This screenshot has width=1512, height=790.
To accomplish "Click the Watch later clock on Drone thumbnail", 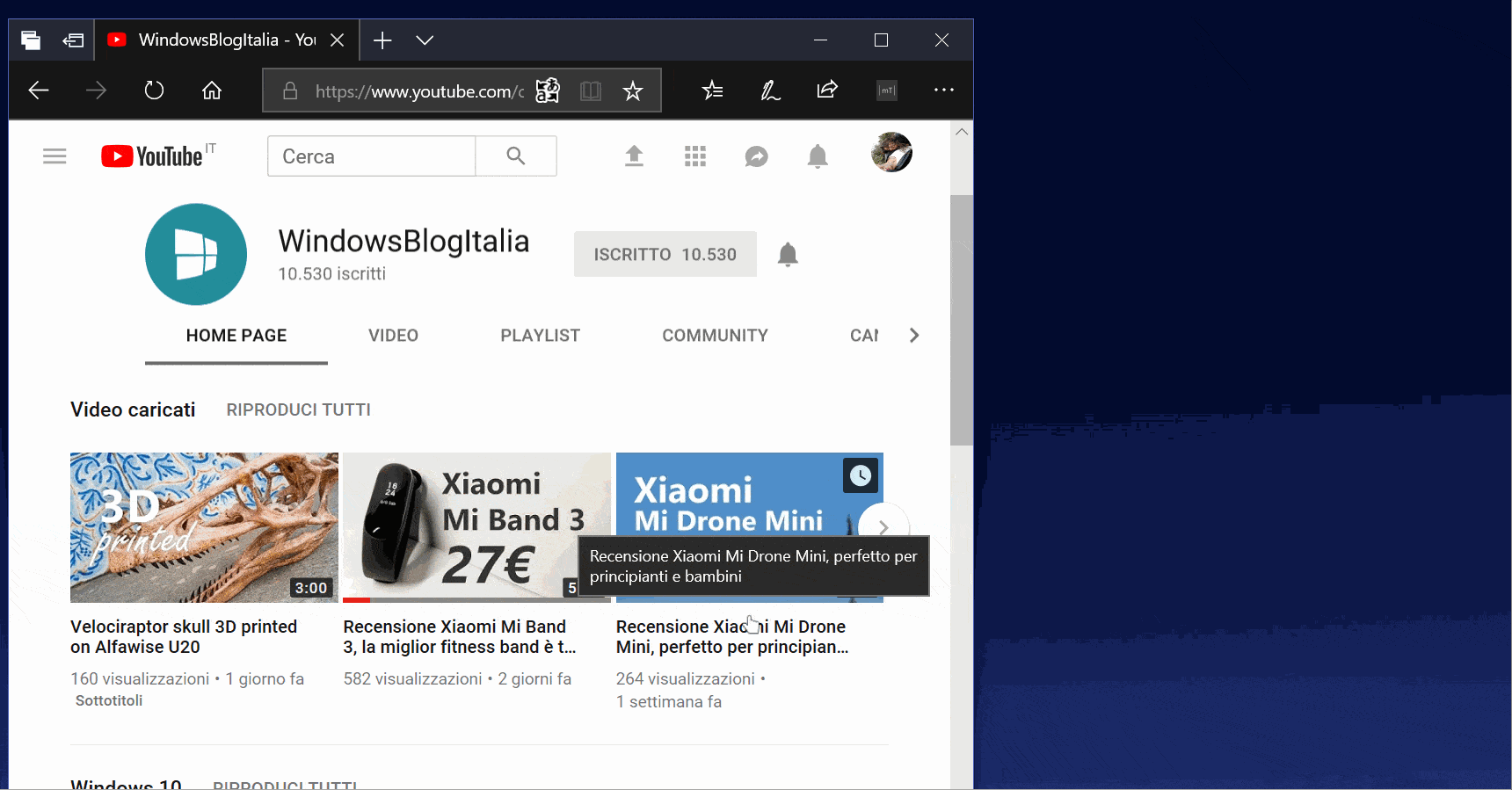I will click(x=861, y=475).
